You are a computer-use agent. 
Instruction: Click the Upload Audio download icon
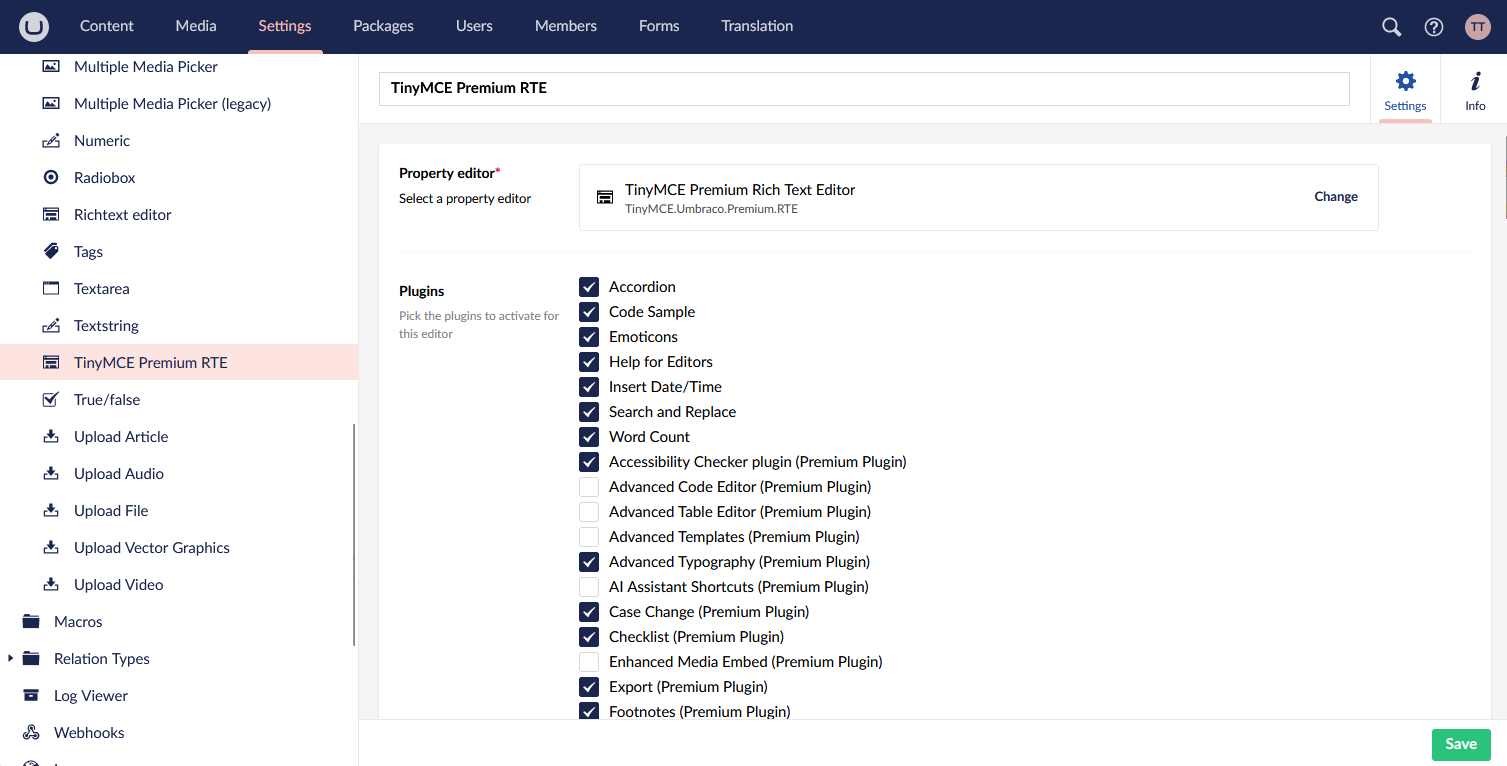(x=51, y=474)
